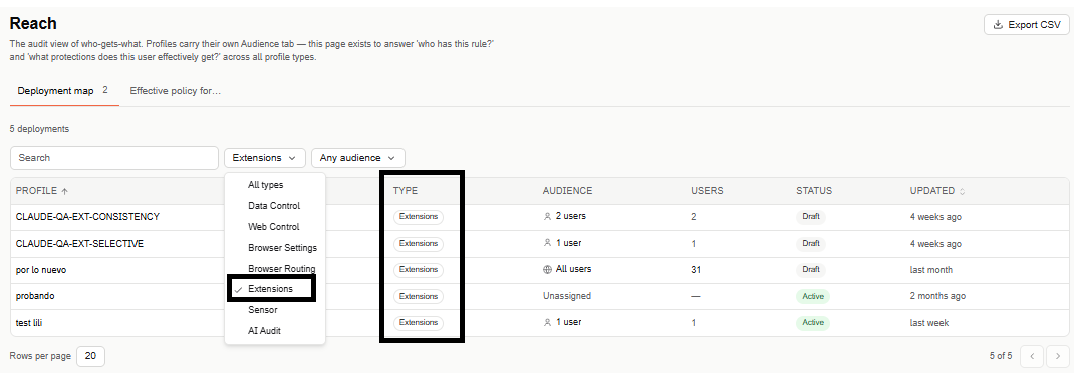The width and height of the screenshot is (1076, 373).
Task: Focus the Search input field
Action: point(115,158)
